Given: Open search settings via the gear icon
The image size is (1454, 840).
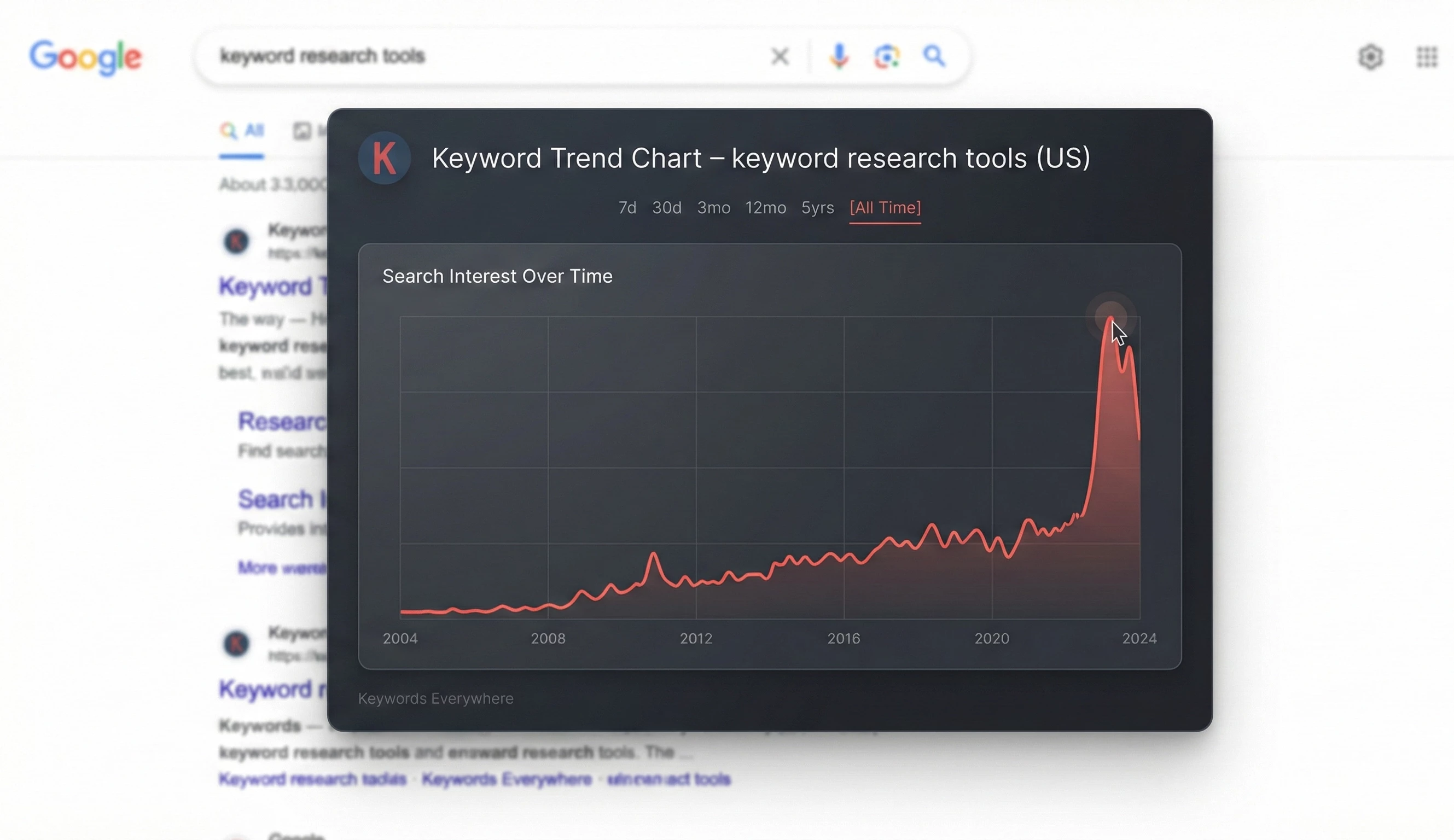Looking at the screenshot, I should click(1372, 56).
